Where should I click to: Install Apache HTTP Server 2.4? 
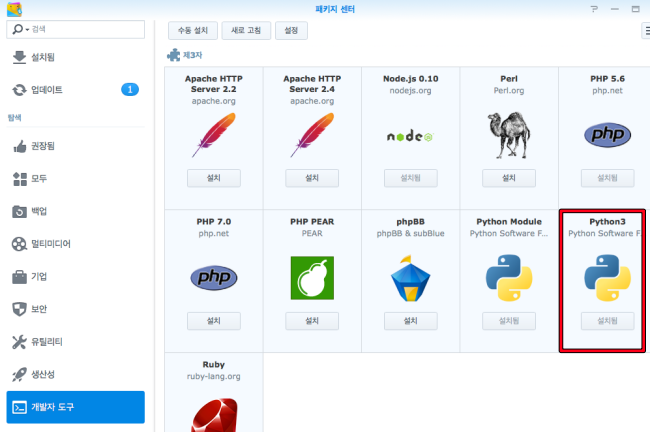(x=312, y=178)
